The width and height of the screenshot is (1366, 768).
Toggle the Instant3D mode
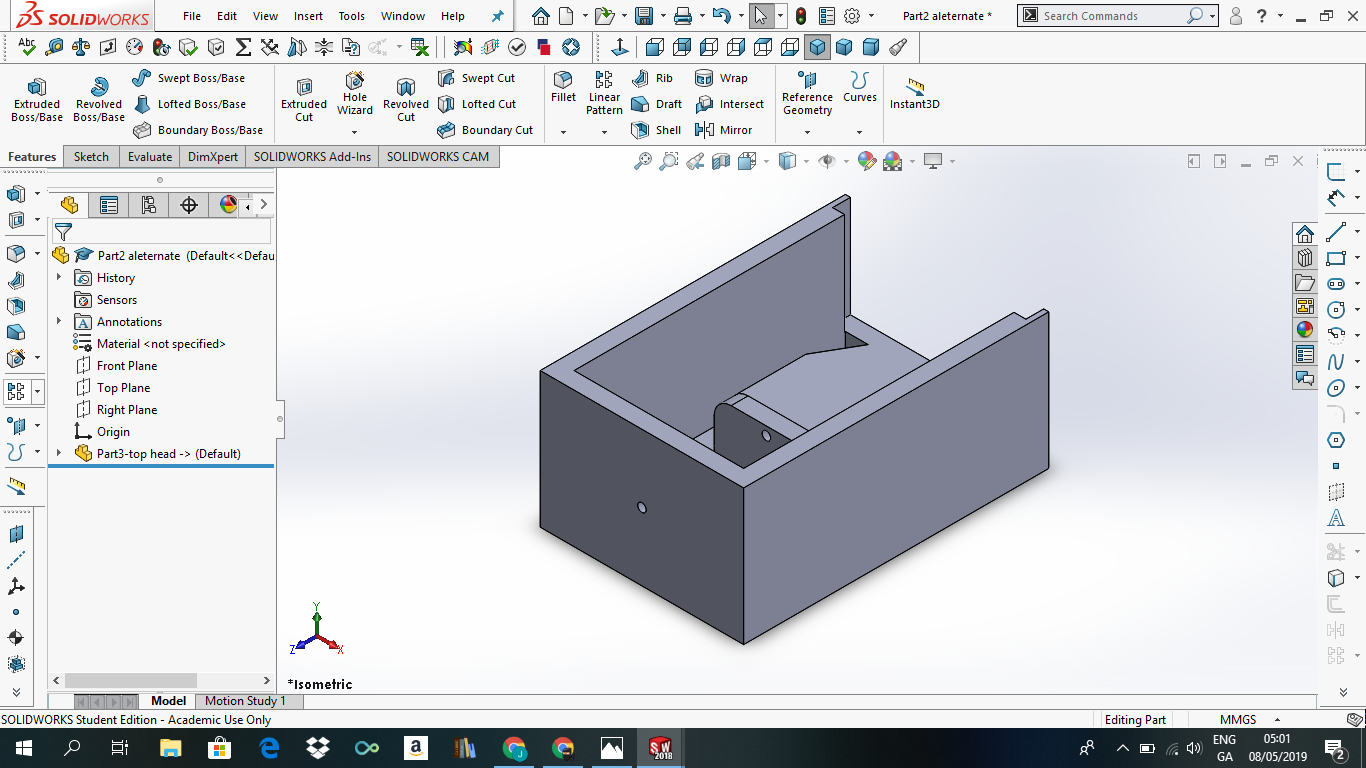(x=915, y=94)
